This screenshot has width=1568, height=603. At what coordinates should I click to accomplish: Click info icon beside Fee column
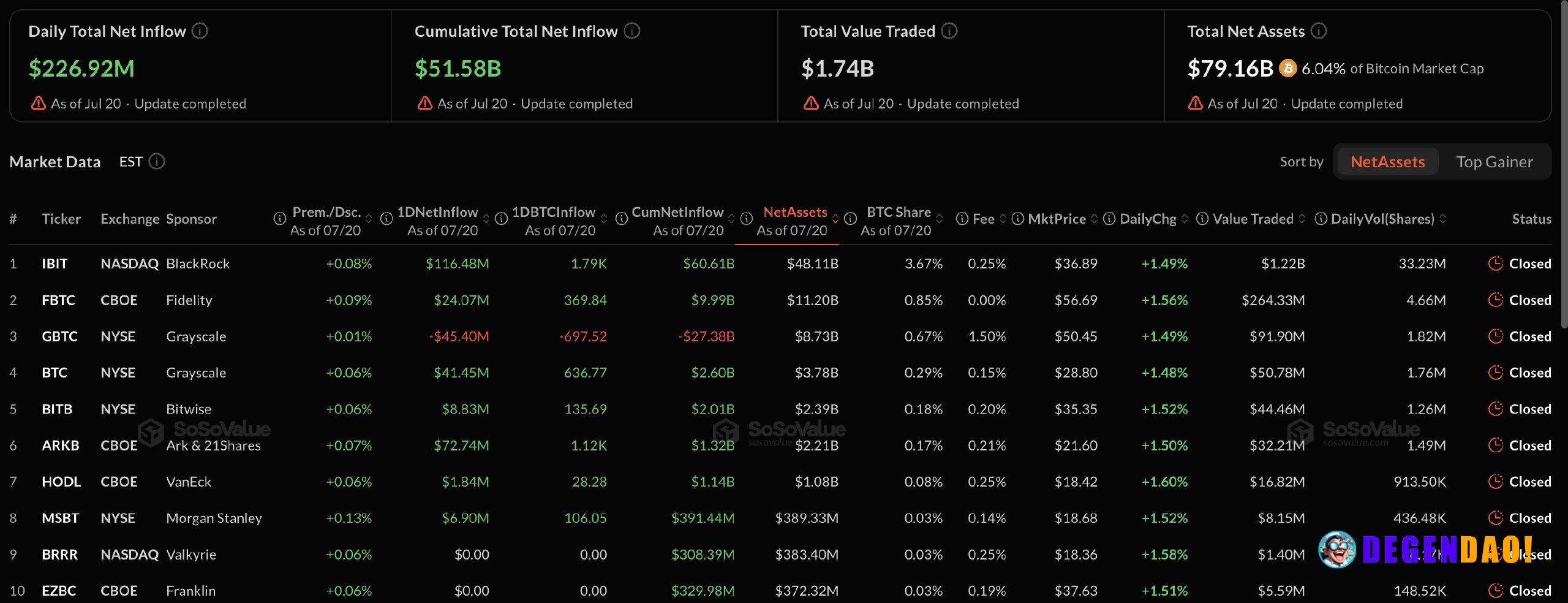962,219
